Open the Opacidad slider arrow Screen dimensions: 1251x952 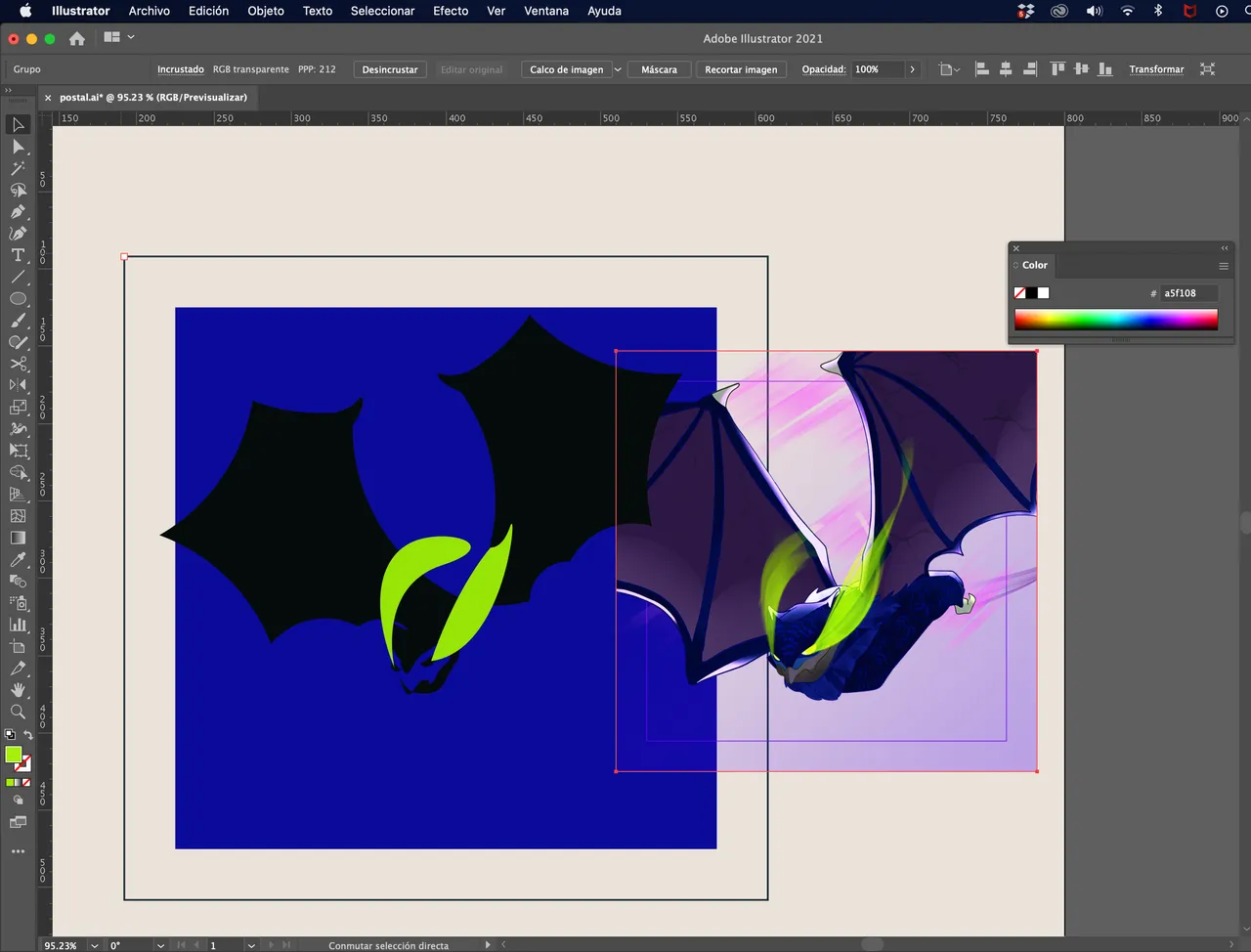pyautogui.click(x=912, y=69)
